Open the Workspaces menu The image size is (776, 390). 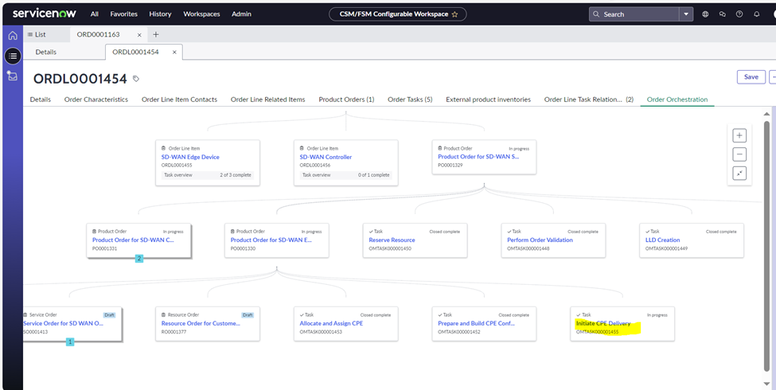pyautogui.click(x=201, y=14)
